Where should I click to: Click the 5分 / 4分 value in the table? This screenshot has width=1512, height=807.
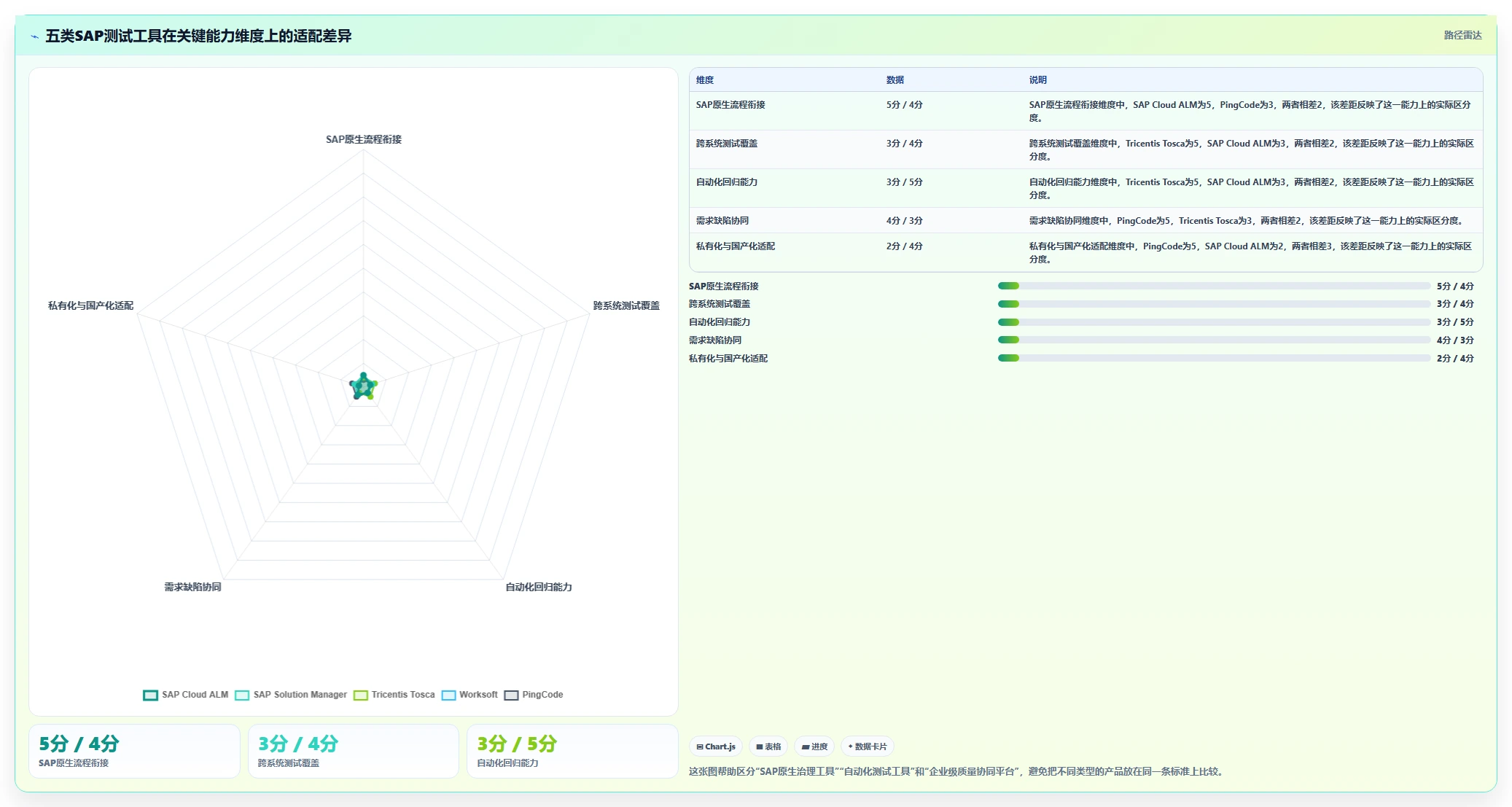click(x=905, y=105)
